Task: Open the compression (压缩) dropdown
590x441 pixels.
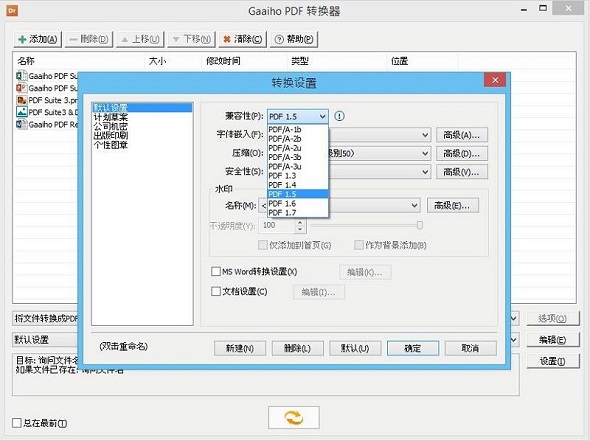Action: 425,153
